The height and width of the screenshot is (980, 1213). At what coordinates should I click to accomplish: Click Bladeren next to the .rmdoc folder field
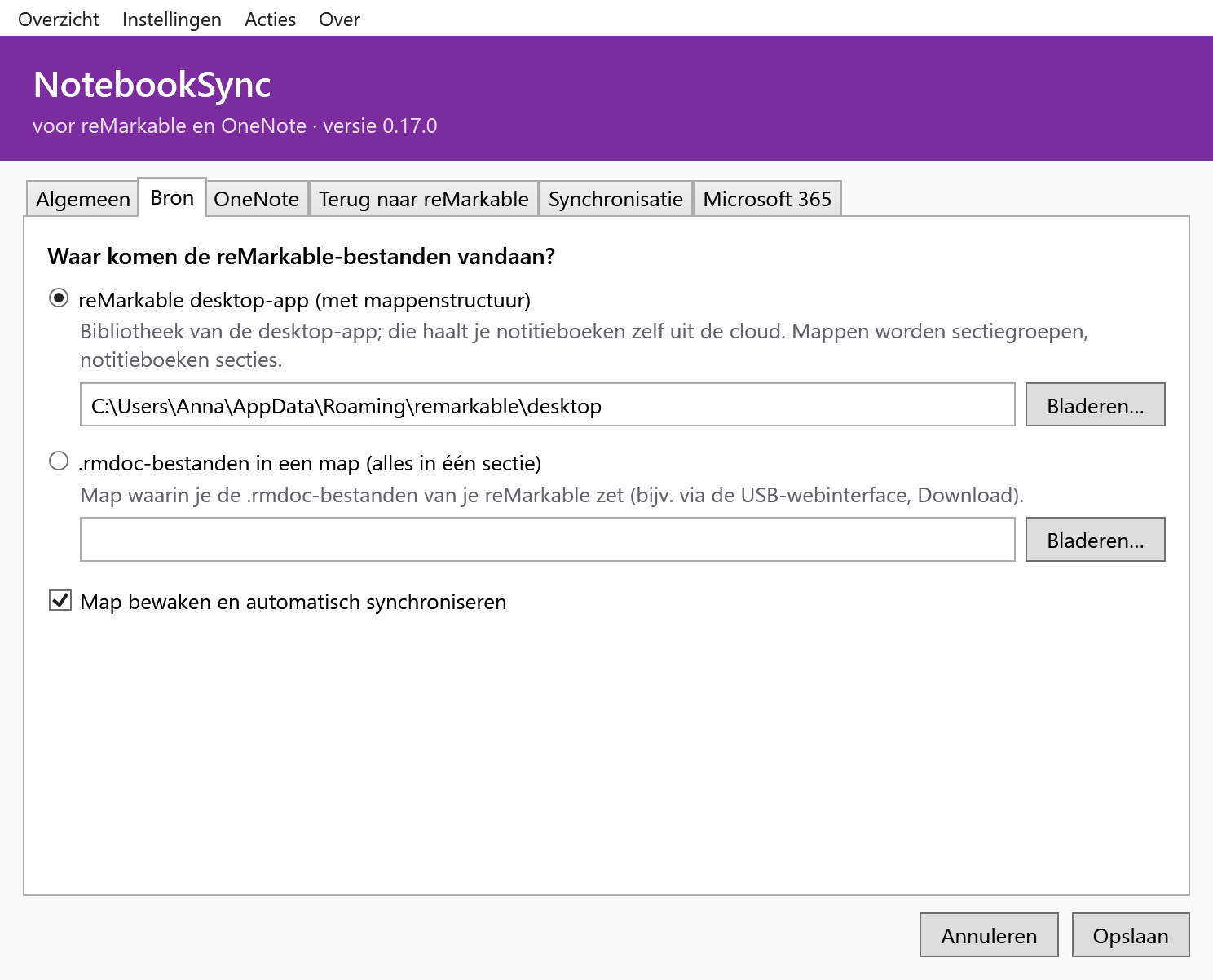pyautogui.click(x=1095, y=539)
